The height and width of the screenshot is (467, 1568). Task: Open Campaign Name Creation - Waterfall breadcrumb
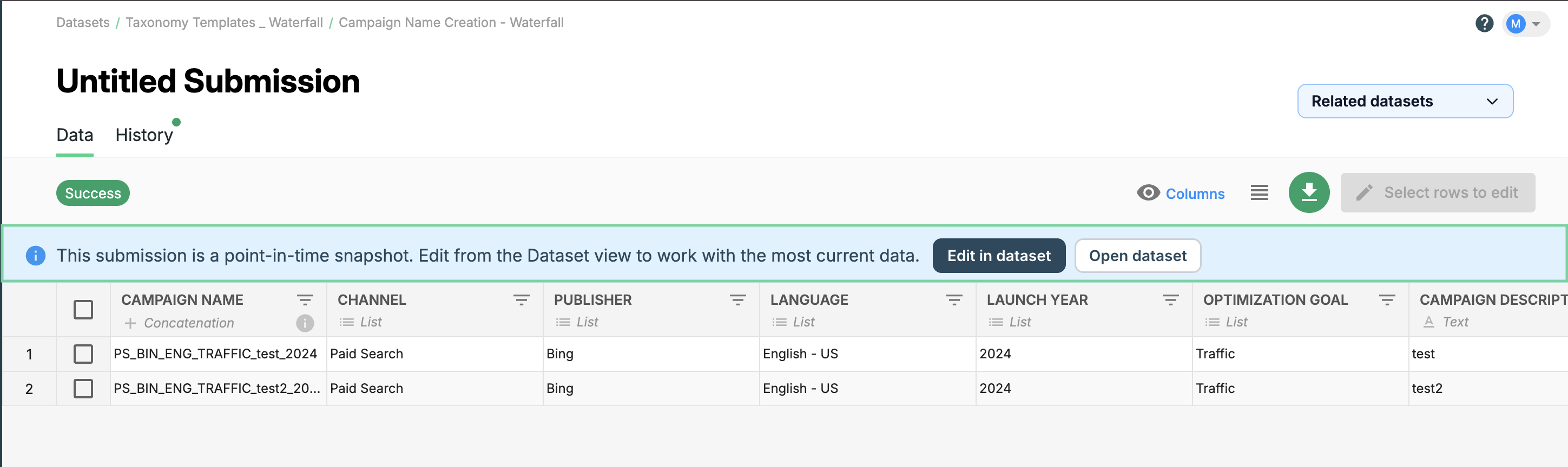pos(451,23)
